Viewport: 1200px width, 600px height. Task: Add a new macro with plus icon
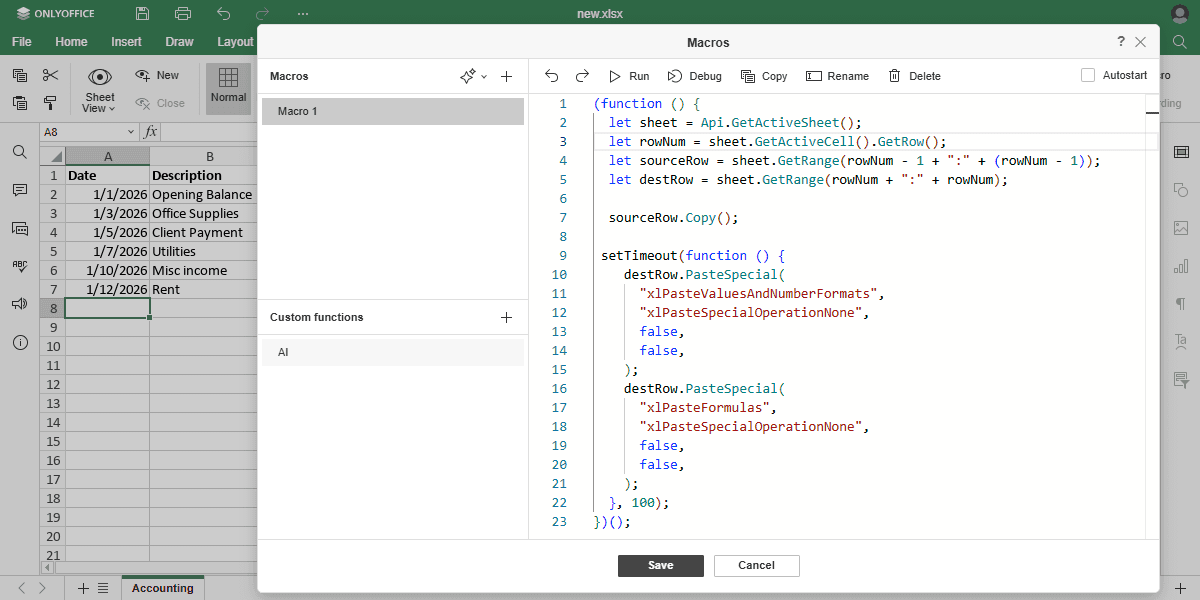click(x=506, y=76)
